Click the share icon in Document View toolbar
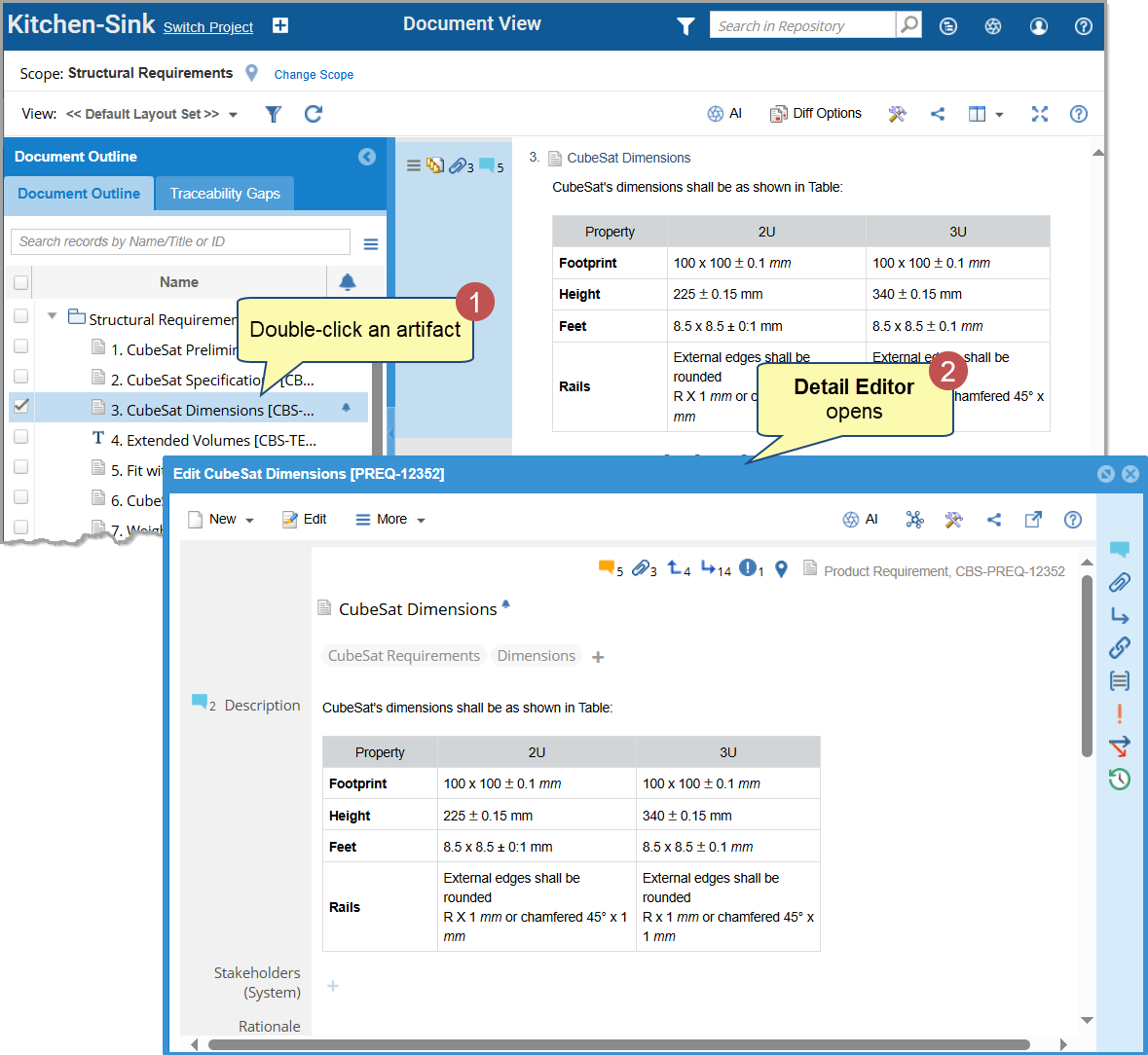 (x=938, y=114)
